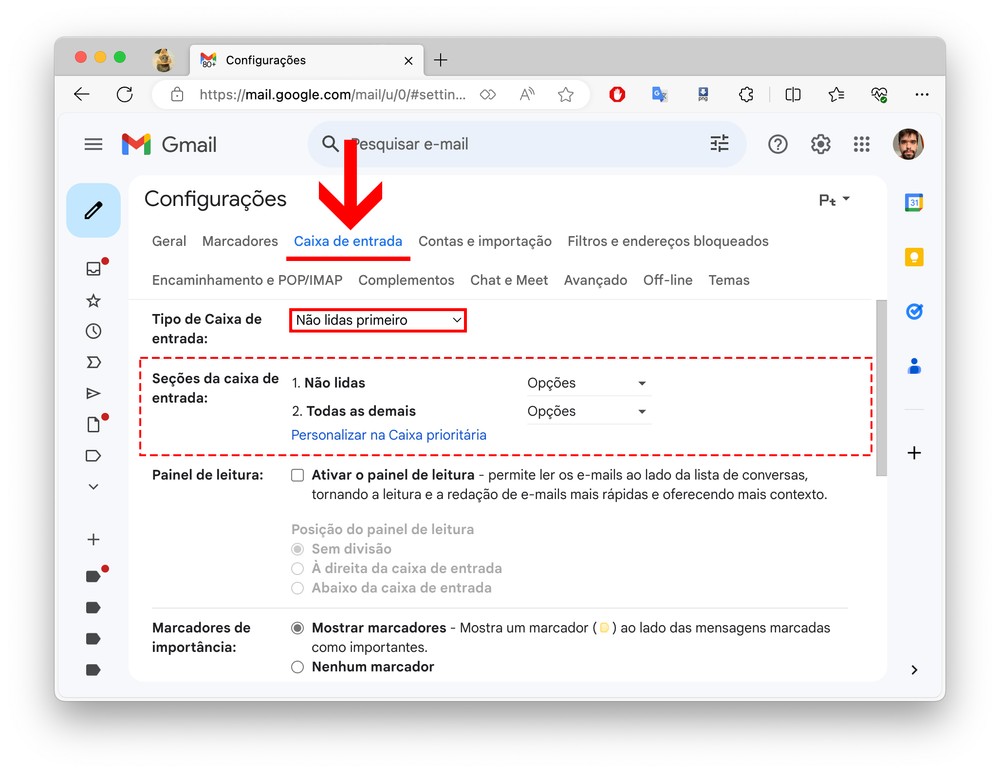Open Complementos settings tab
1000x773 pixels.
click(406, 280)
